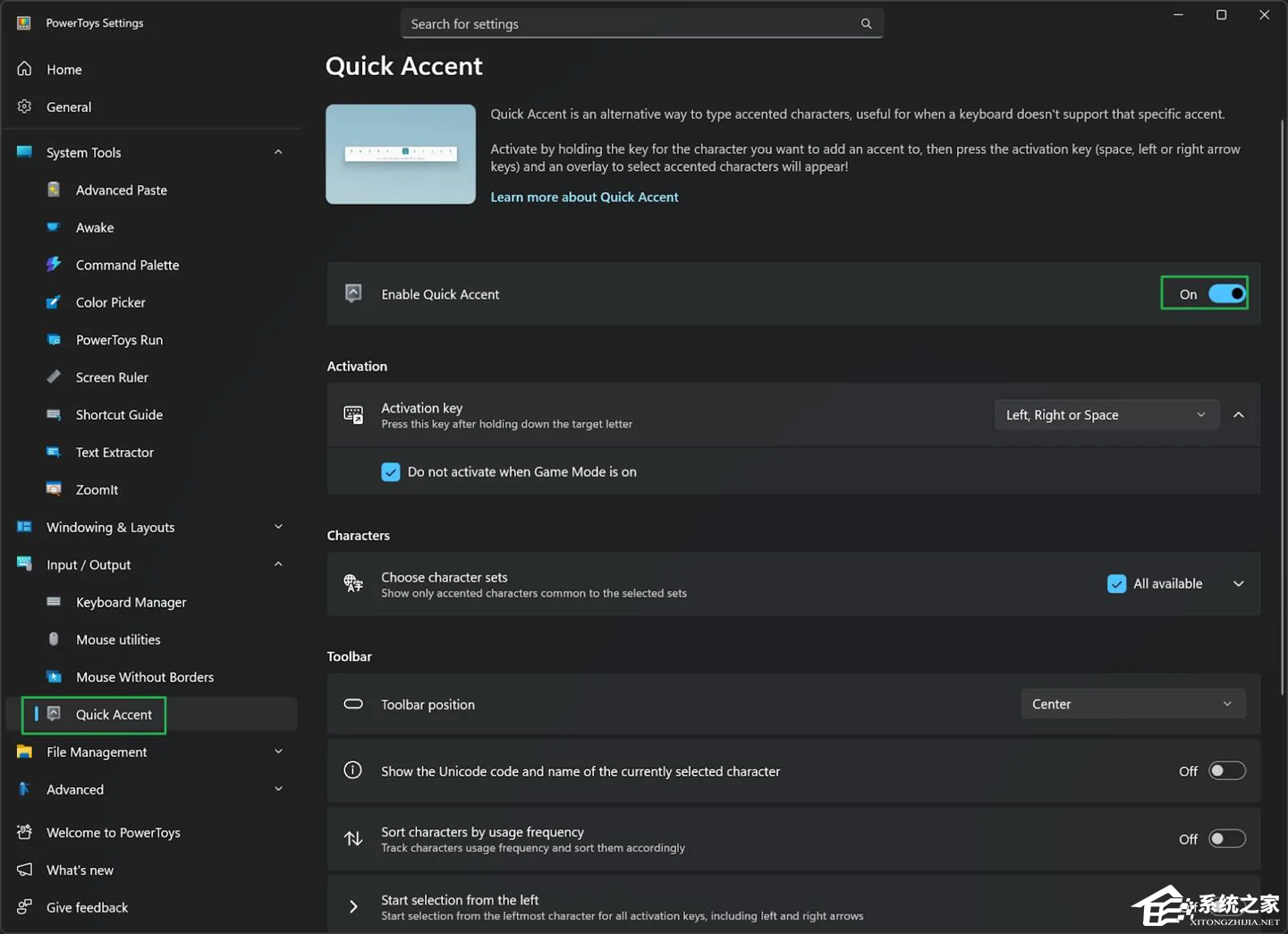The height and width of the screenshot is (934, 1288).
Task: Turn off the Enable Quick Accent switch
Action: [x=1226, y=294]
